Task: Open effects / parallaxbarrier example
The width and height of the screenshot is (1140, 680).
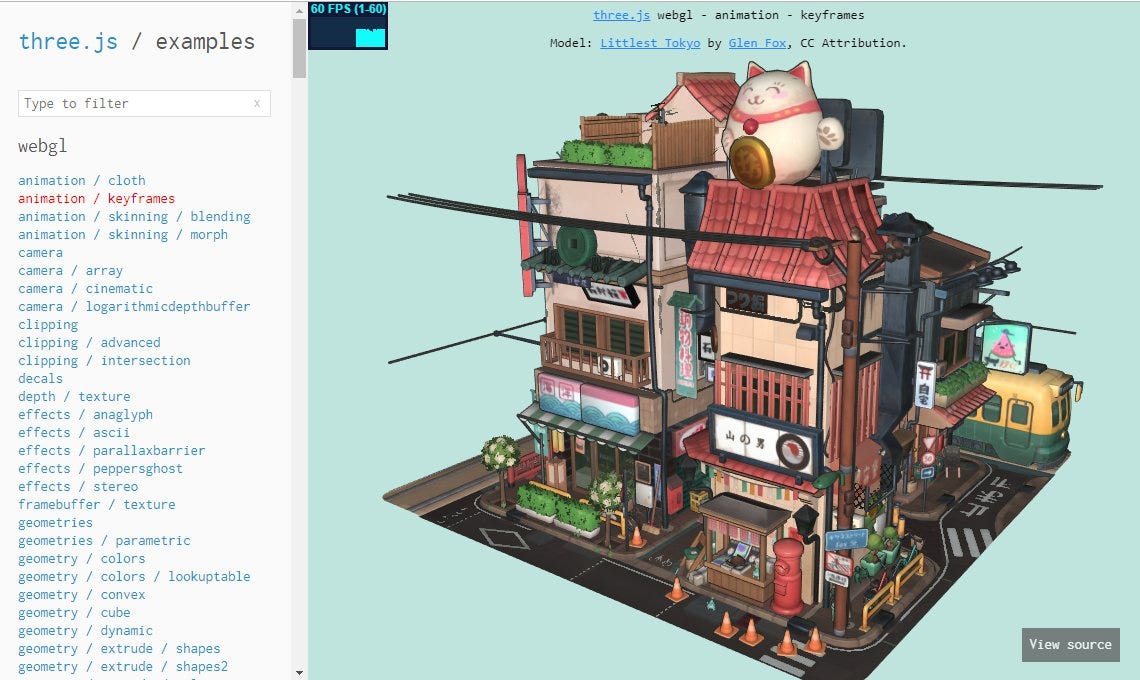Action: 111,450
